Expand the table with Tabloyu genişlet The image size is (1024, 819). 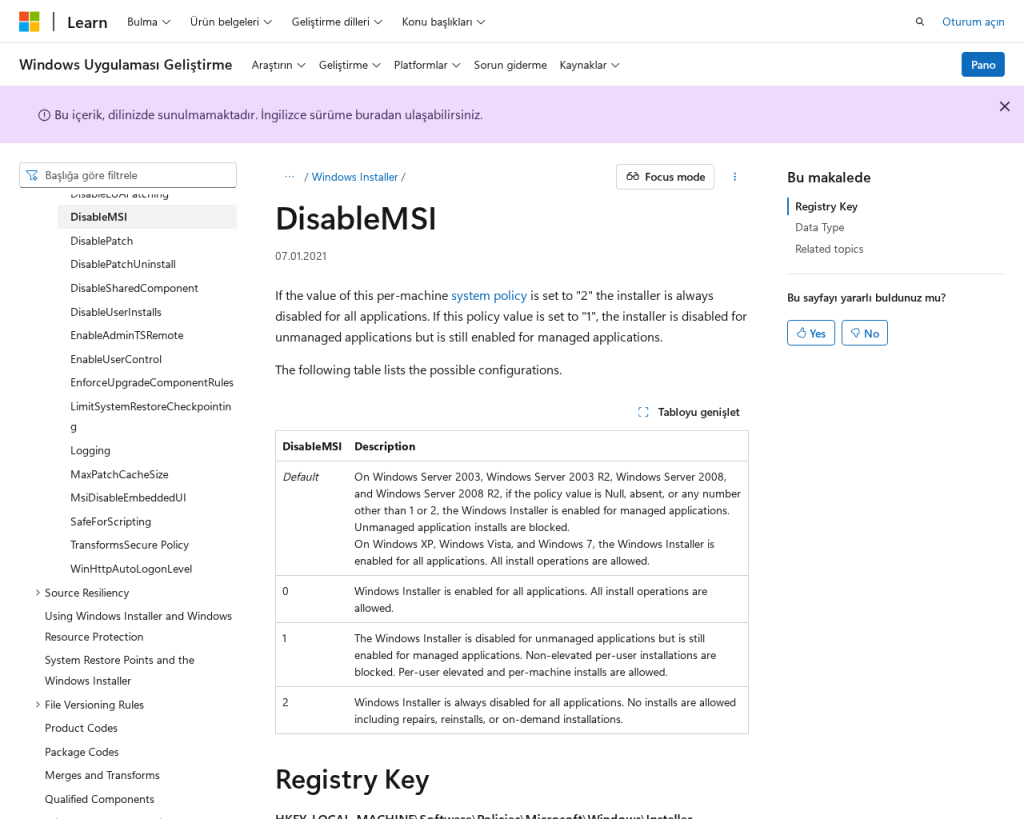(x=688, y=412)
